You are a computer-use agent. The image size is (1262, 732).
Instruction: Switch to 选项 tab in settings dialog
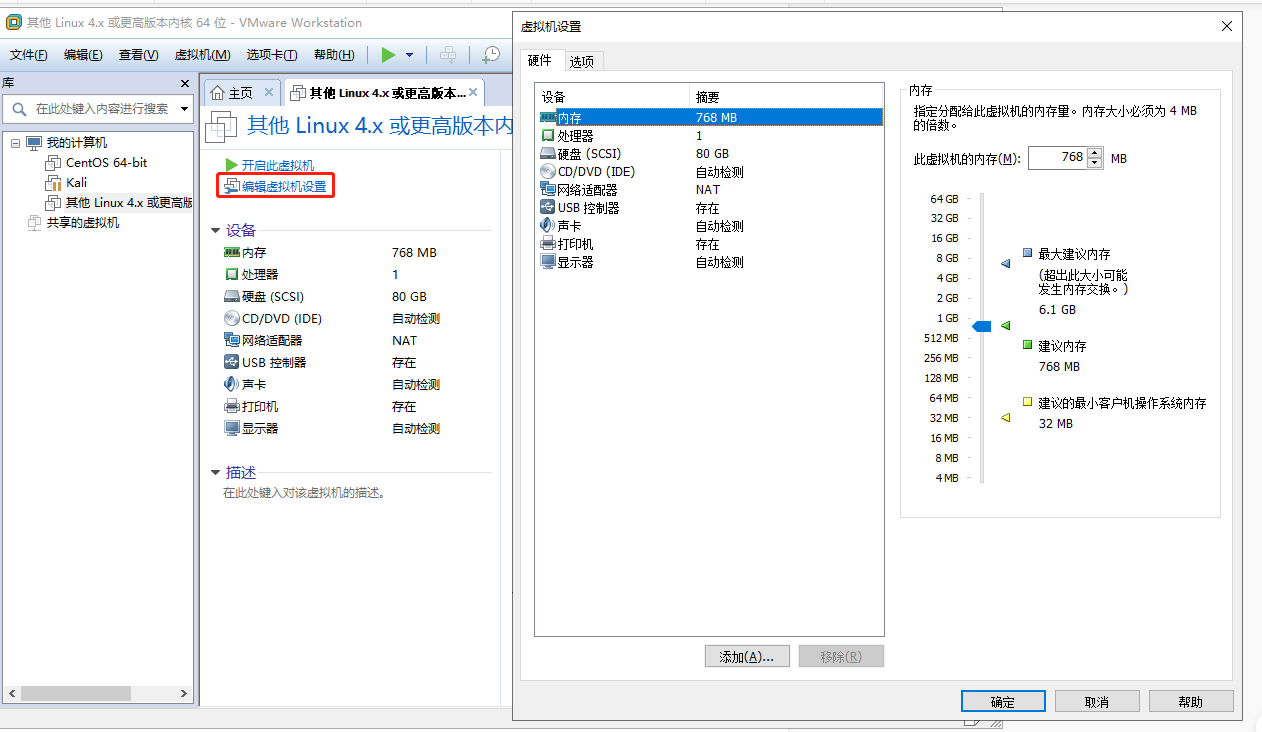point(582,61)
